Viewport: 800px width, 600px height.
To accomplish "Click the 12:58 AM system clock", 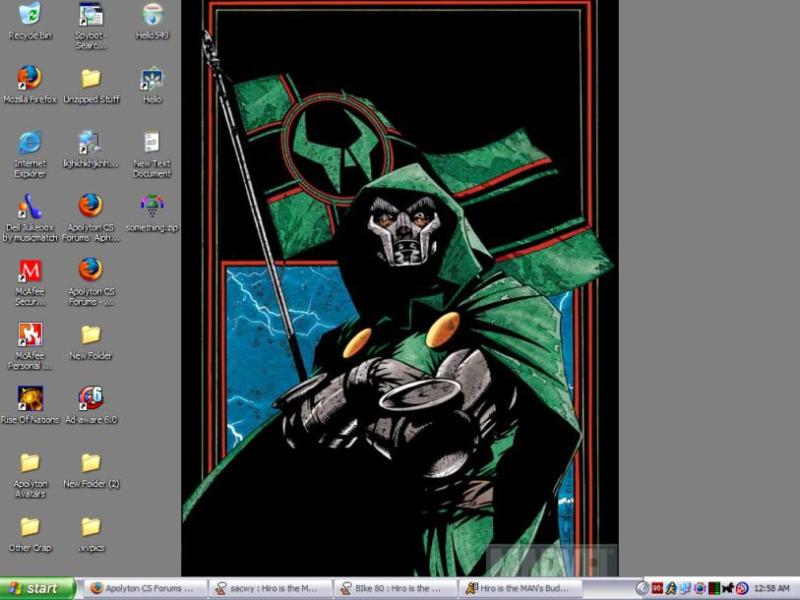I will pos(773,589).
